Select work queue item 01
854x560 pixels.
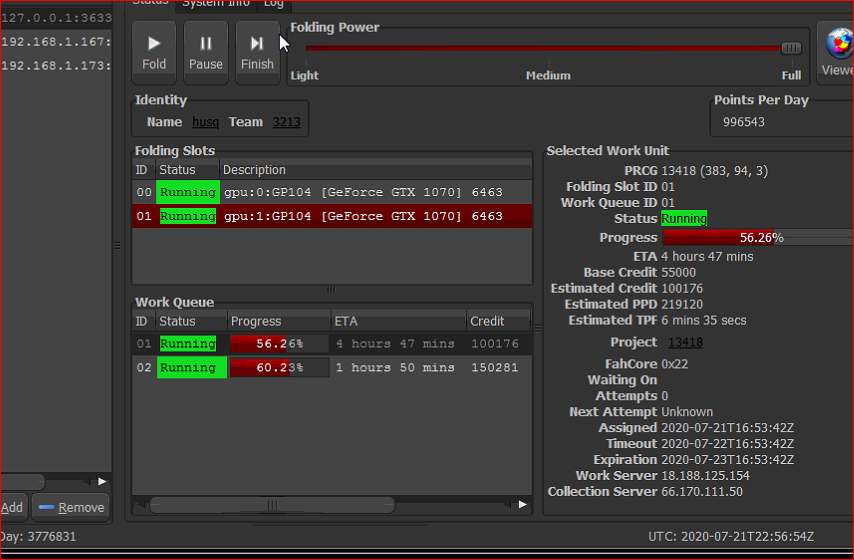[332, 344]
